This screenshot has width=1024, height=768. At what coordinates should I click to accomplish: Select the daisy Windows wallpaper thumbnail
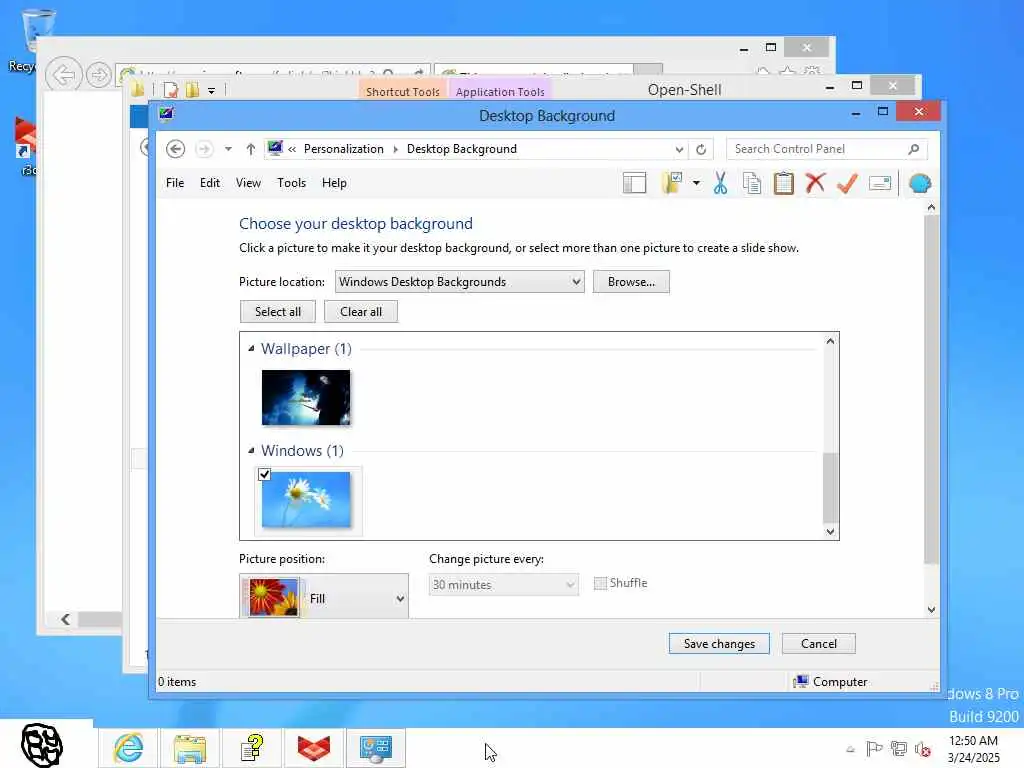306,502
